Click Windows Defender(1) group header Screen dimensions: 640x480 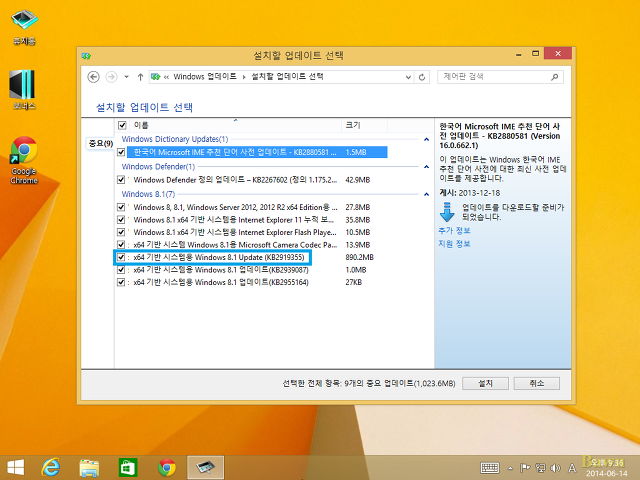click(x=158, y=167)
